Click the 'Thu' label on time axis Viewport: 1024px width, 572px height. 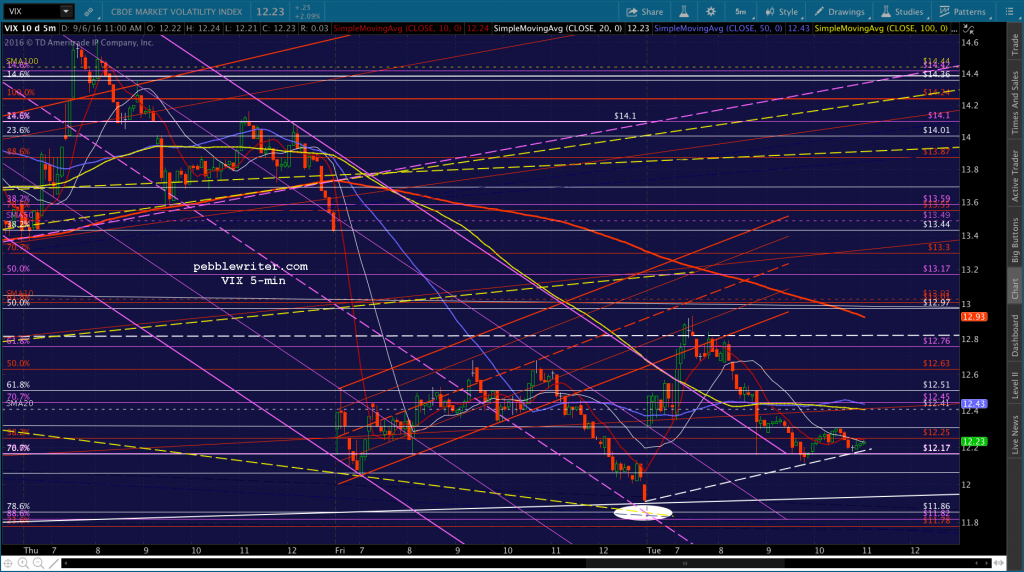click(x=31, y=550)
